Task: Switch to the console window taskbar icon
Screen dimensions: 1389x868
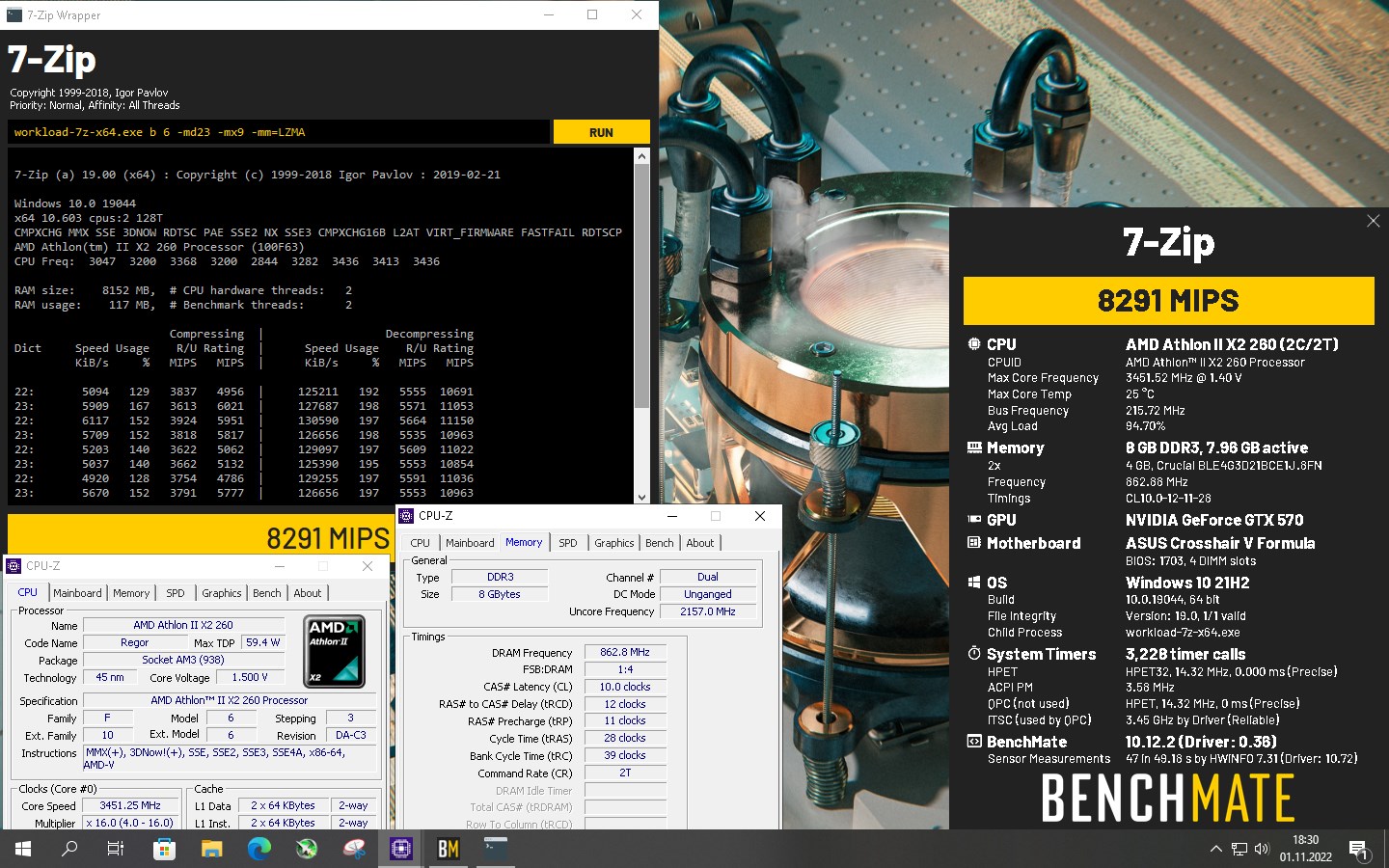Action: pyautogui.click(x=496, y=849)
